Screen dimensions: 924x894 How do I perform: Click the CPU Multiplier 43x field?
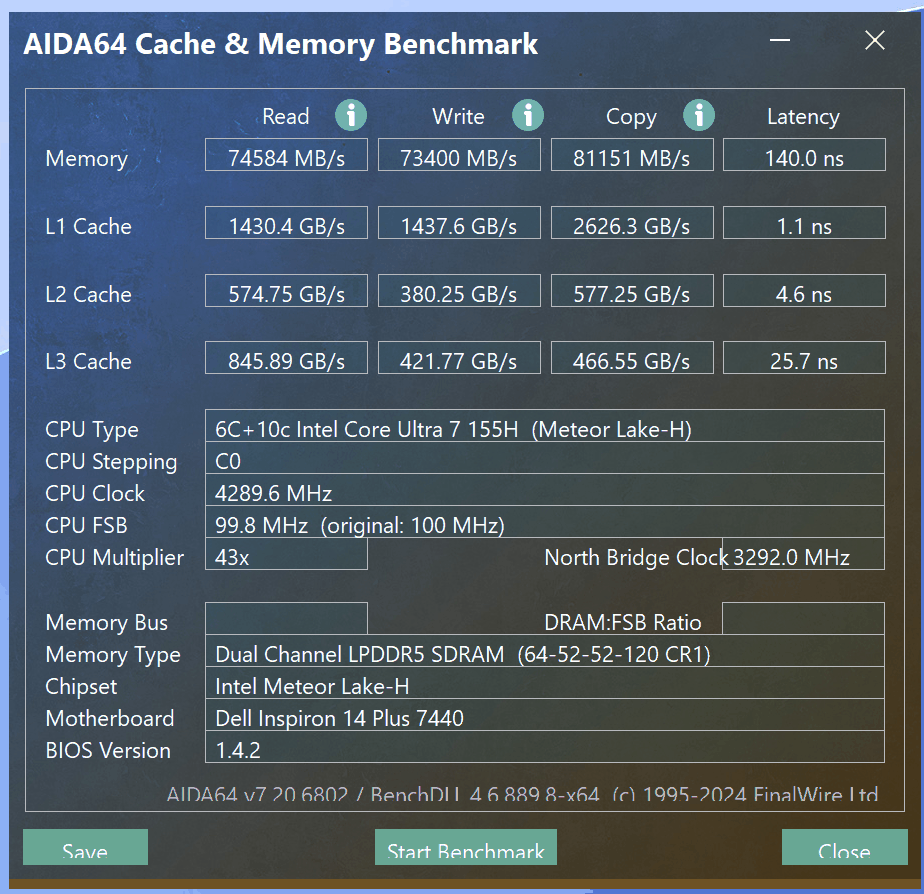pos(286,555)
